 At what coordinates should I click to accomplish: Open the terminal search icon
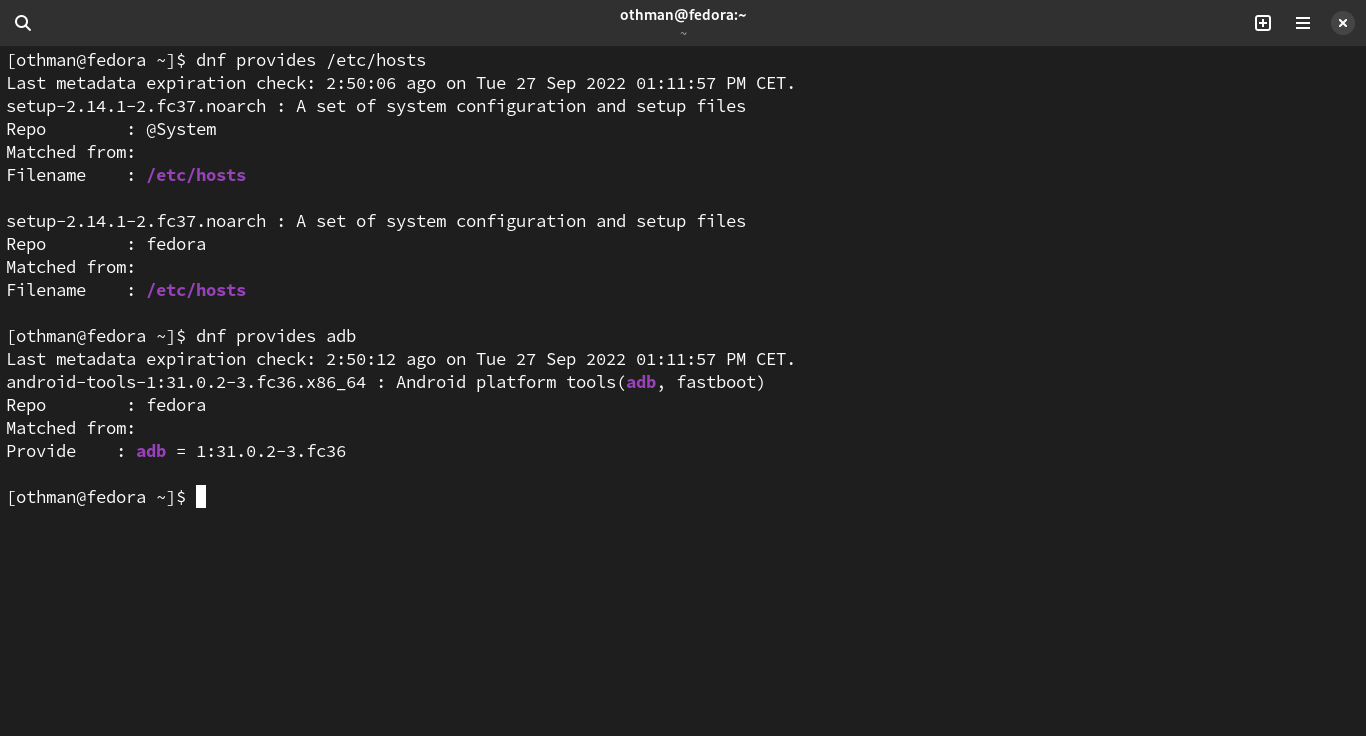(23, 23)
